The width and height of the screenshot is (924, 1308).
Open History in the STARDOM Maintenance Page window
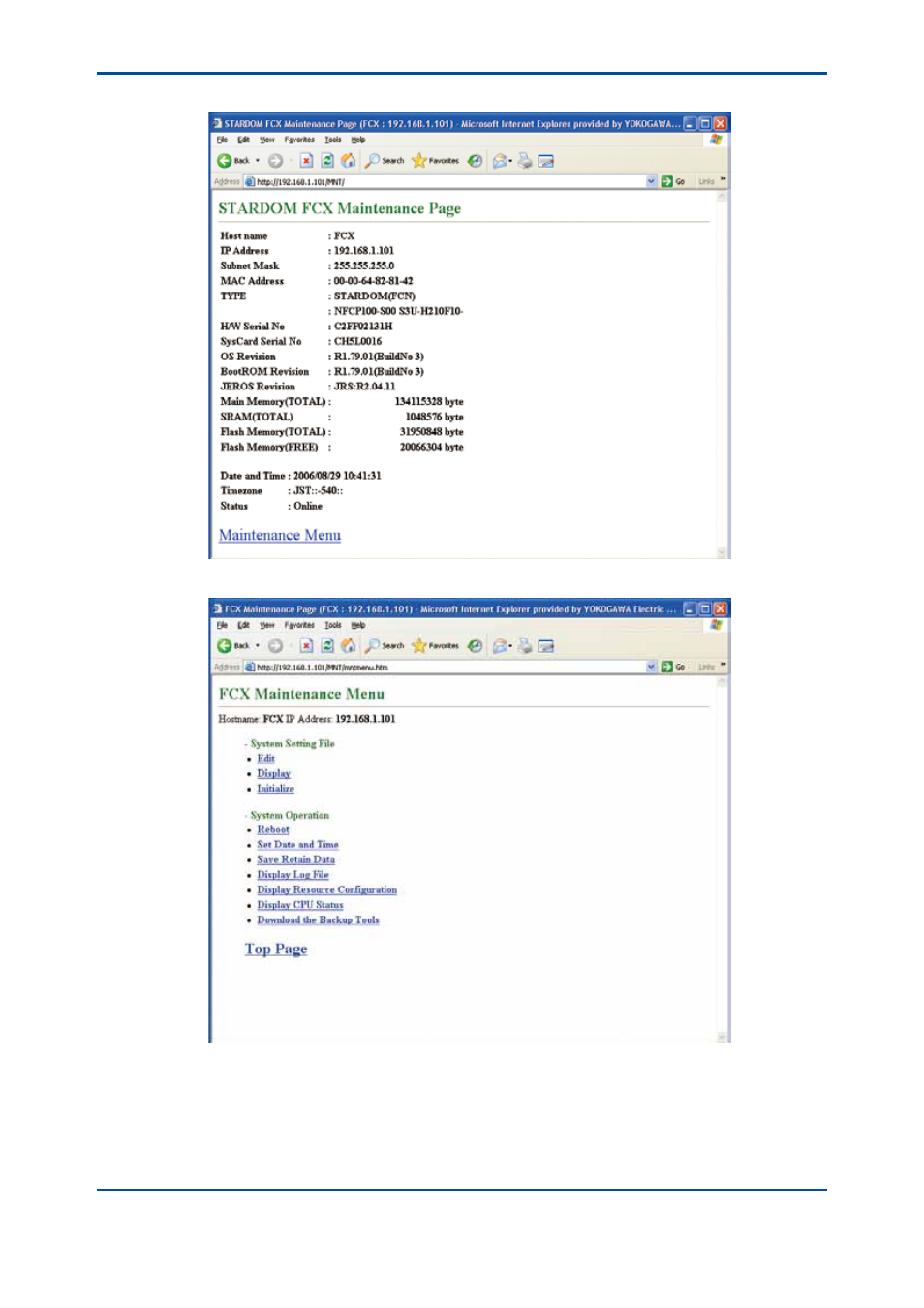(x=476, y=161)
